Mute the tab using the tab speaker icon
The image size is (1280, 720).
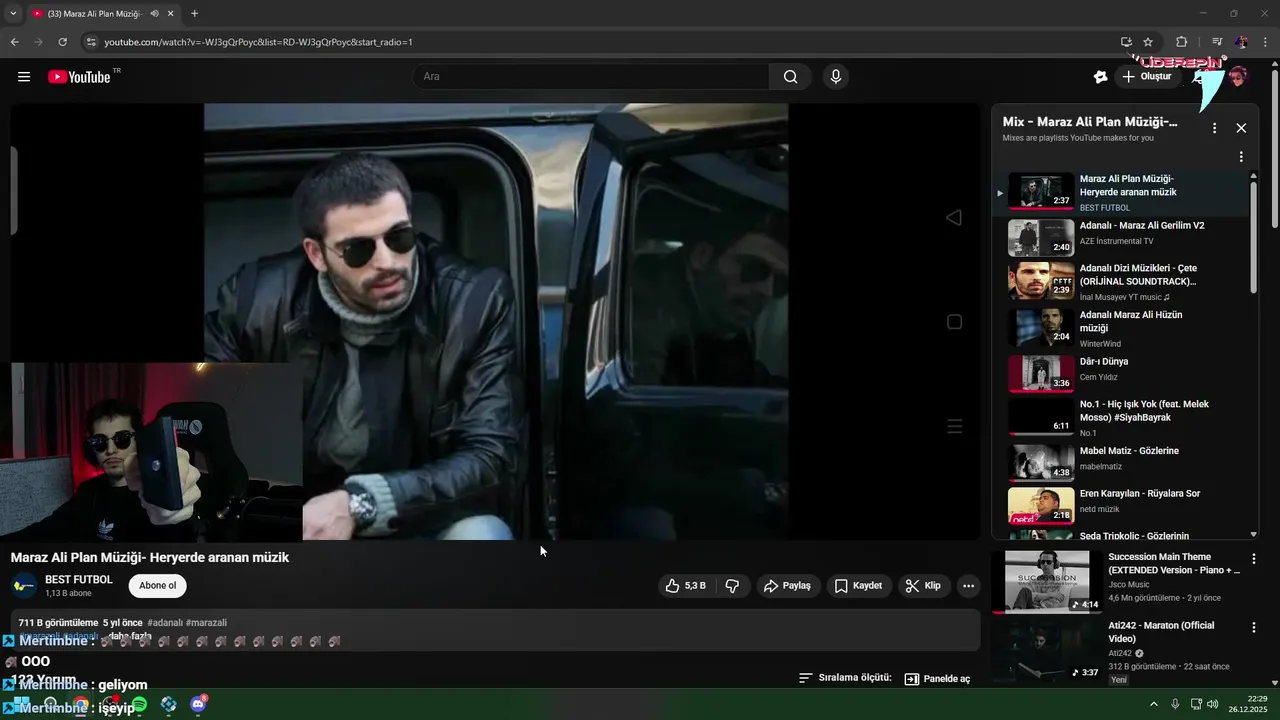point(154,14)
